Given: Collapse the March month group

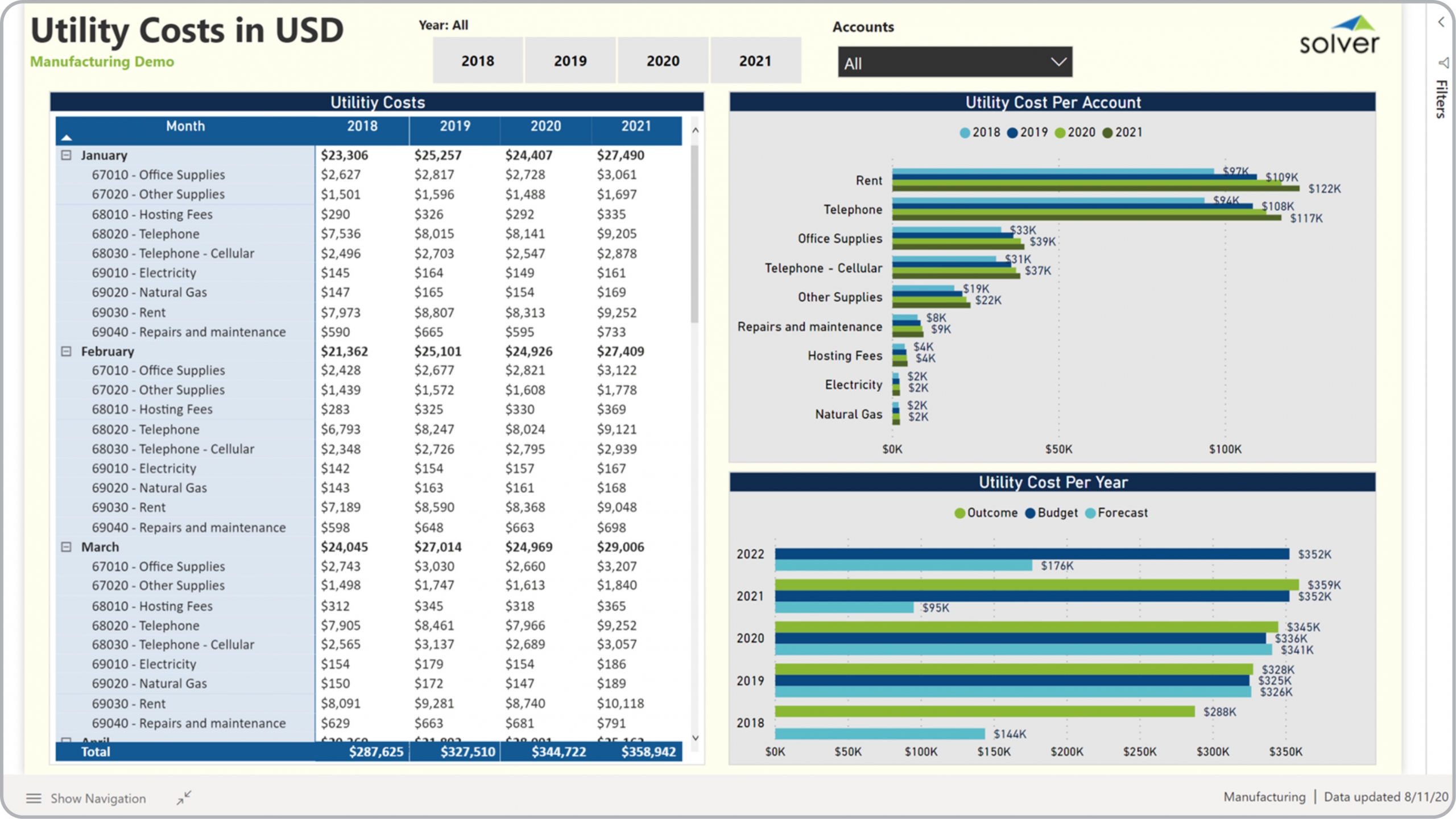Looking at the screenshot, I should 65,547.
